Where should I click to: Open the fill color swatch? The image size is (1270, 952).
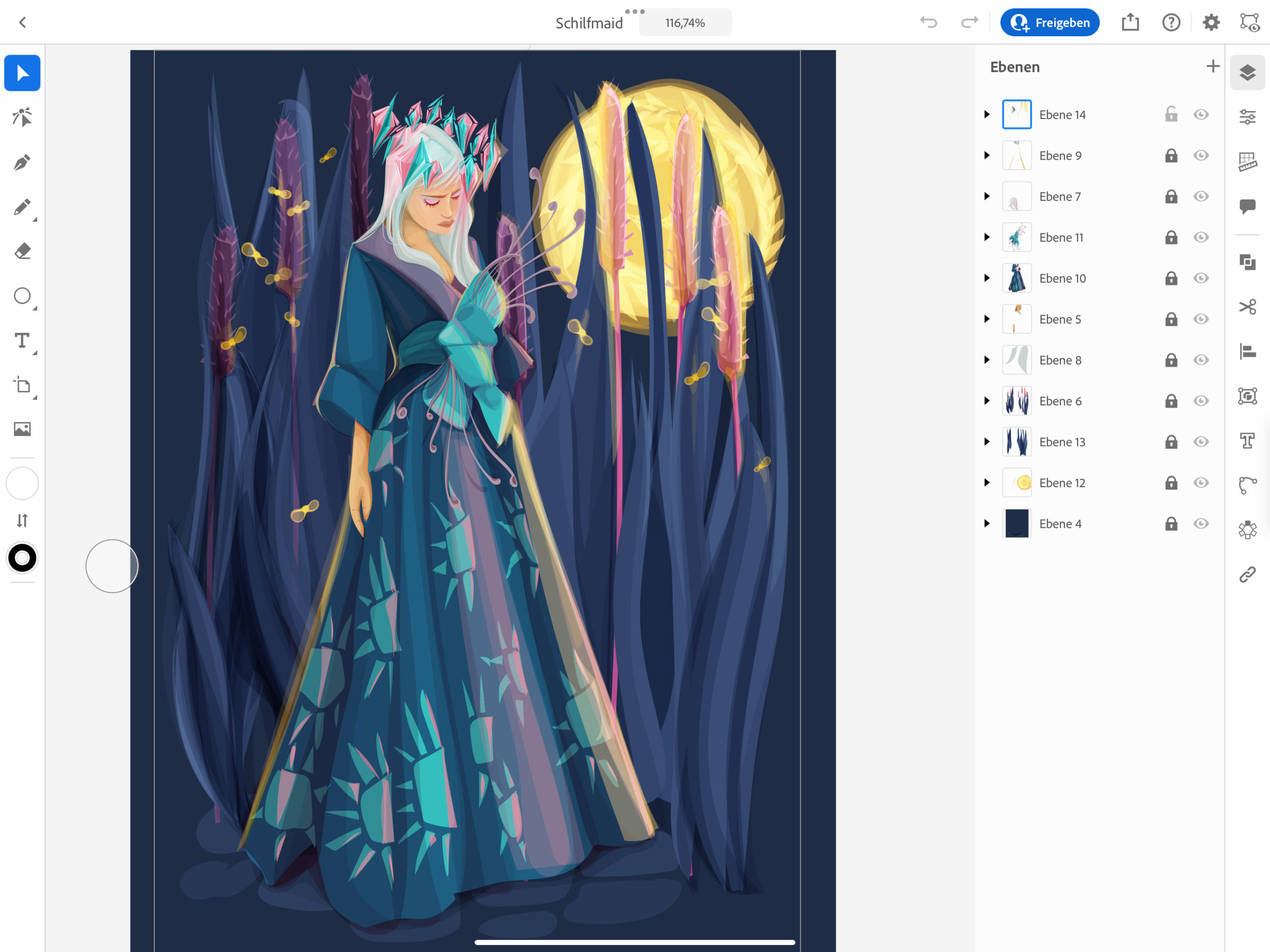(22, 484)
